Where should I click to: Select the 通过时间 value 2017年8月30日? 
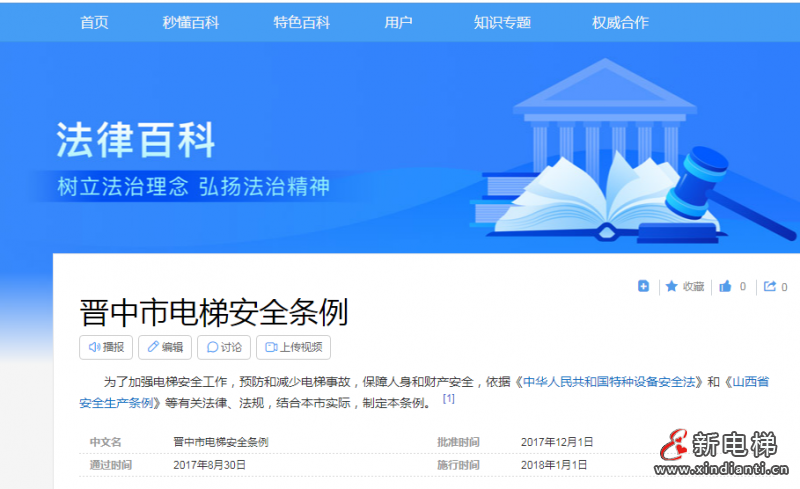tap(209, 465)
